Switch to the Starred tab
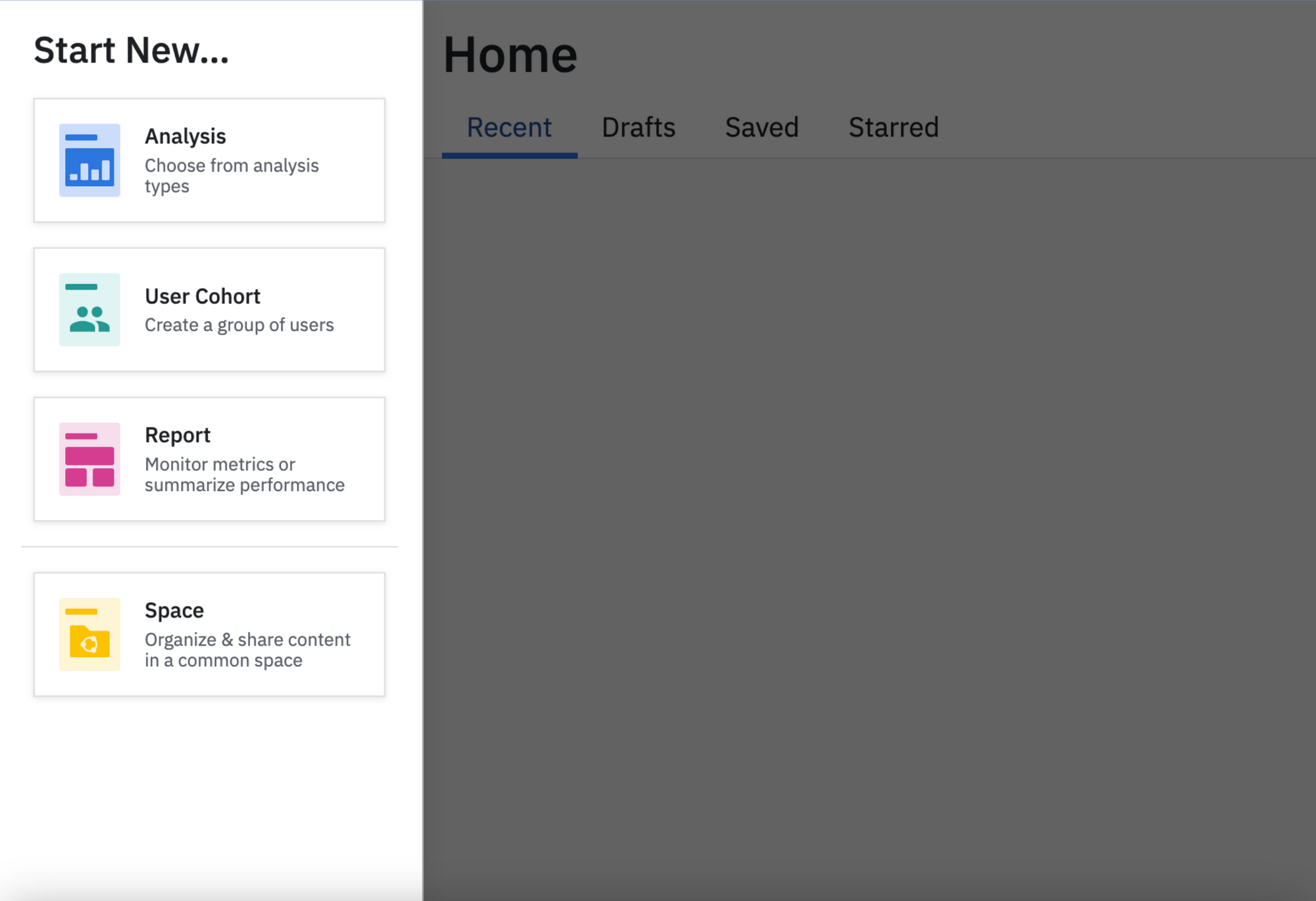1316x901 pixels. [894, 128]
